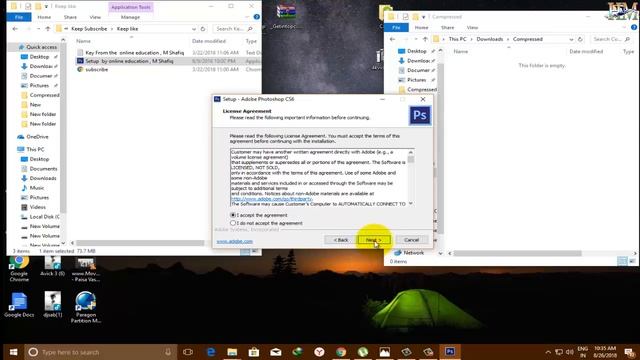Select Paragon Partition Manager desktop icon
Screen dimensions: 640x360
pyautogui.click(x=86, y=307)
